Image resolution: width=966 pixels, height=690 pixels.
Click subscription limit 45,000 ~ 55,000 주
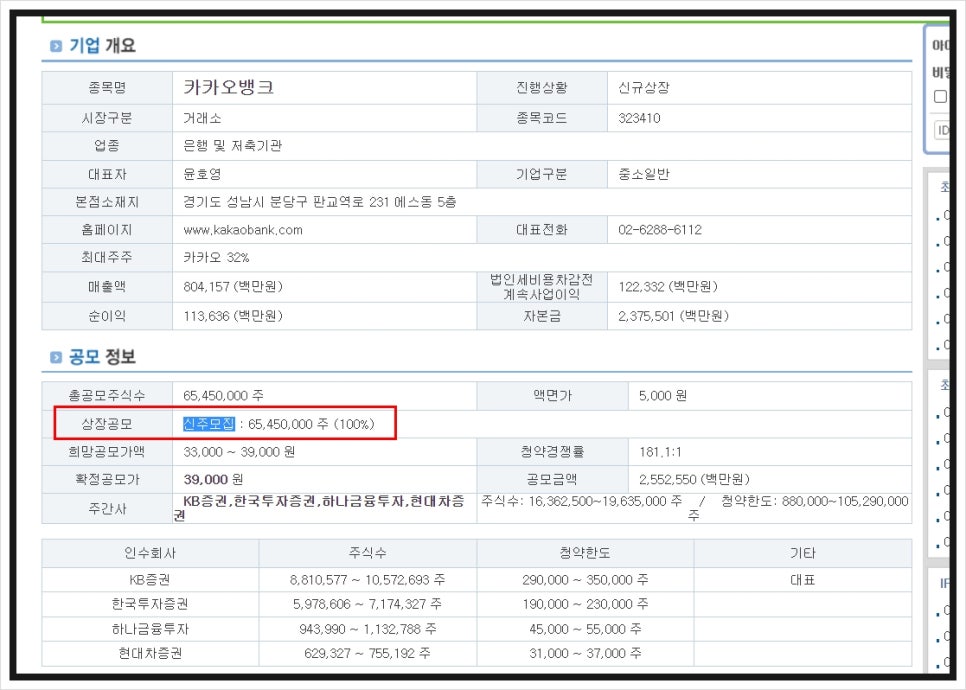pos(585,629)
